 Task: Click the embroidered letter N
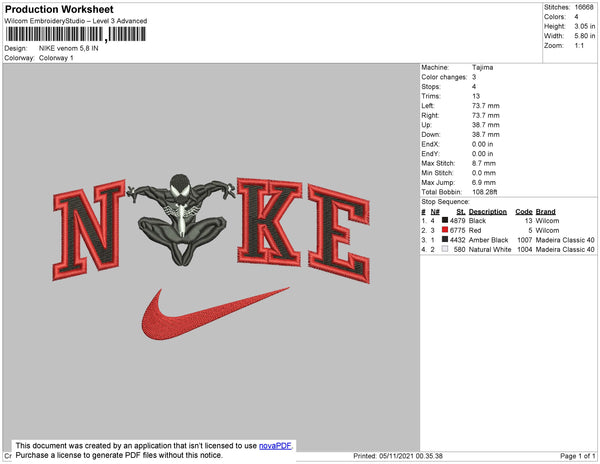pos(89,230)
